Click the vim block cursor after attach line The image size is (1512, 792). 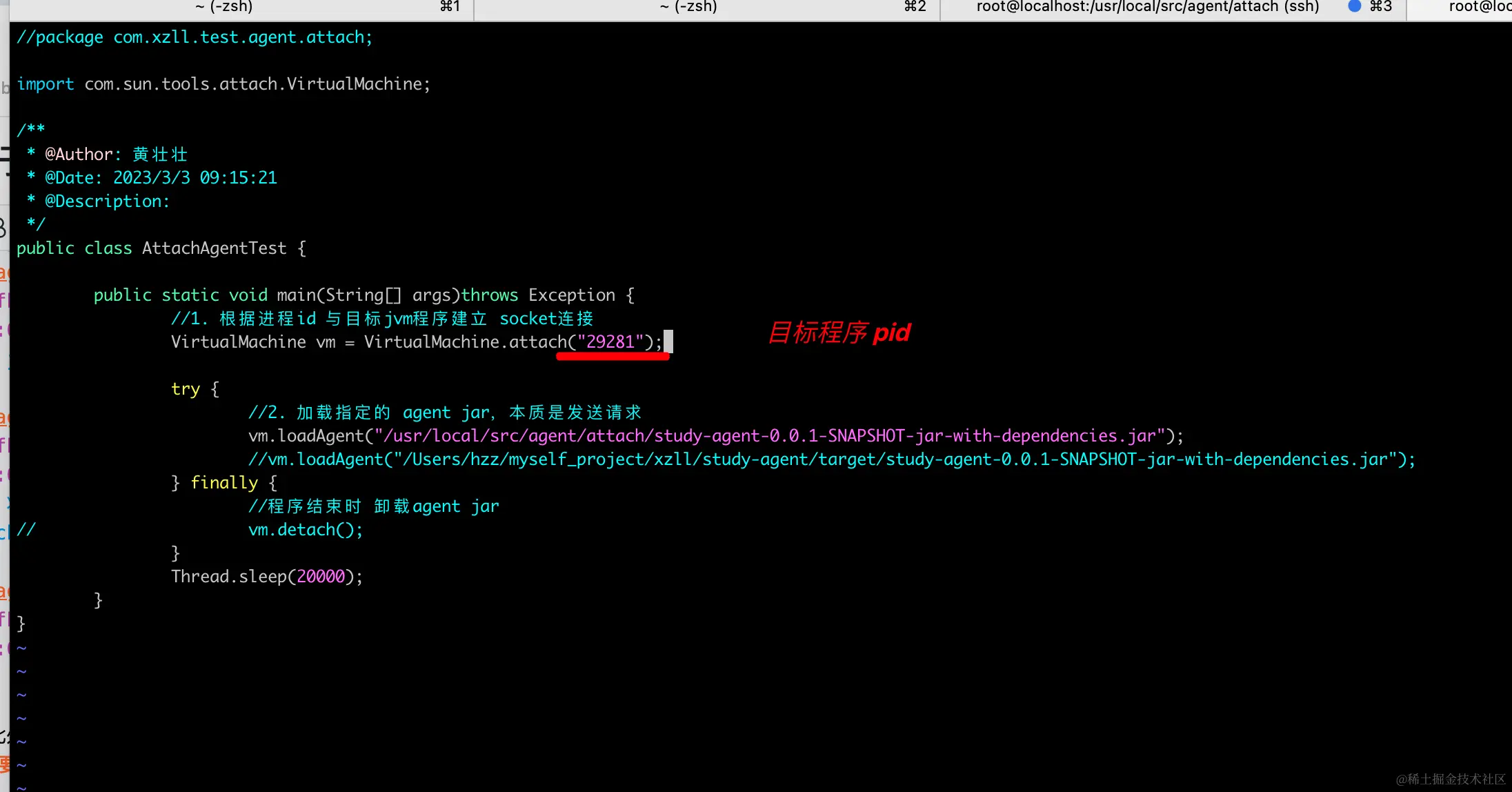tap(668, 341)
